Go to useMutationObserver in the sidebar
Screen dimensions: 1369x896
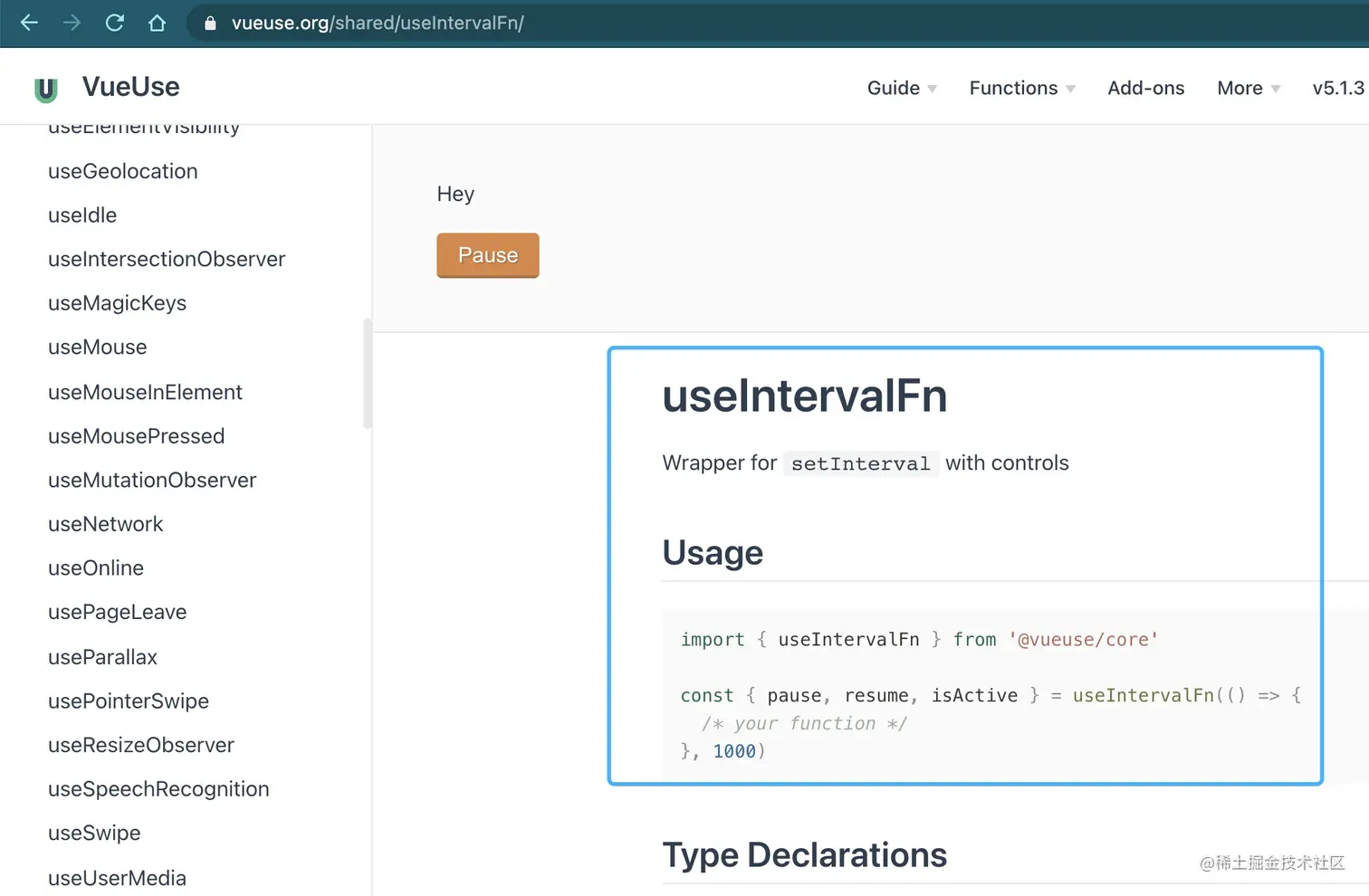coord(152,480)
